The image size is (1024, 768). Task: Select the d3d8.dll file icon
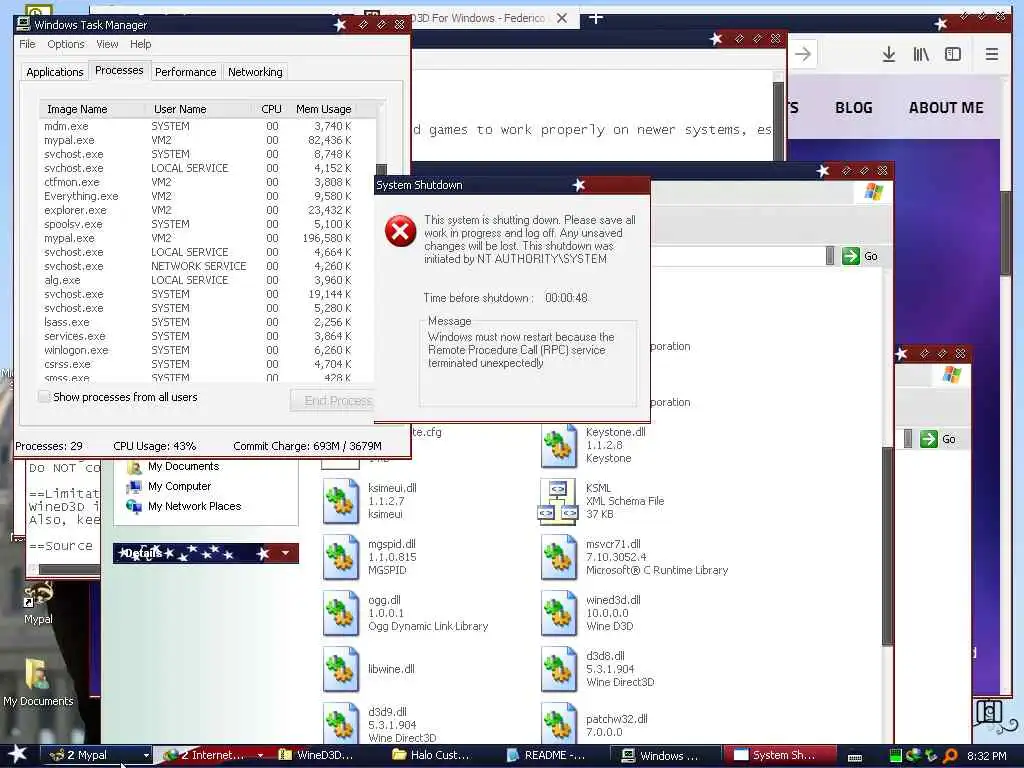coord(559,669)
